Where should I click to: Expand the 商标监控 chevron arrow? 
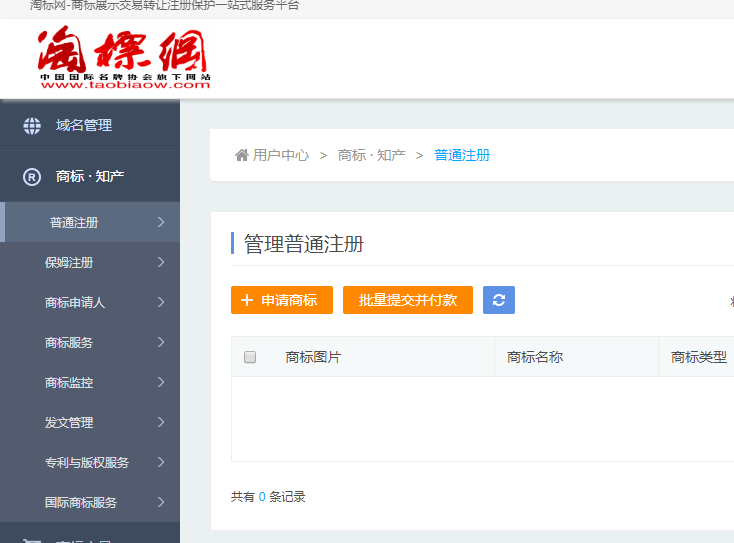[x=161, y=382]
